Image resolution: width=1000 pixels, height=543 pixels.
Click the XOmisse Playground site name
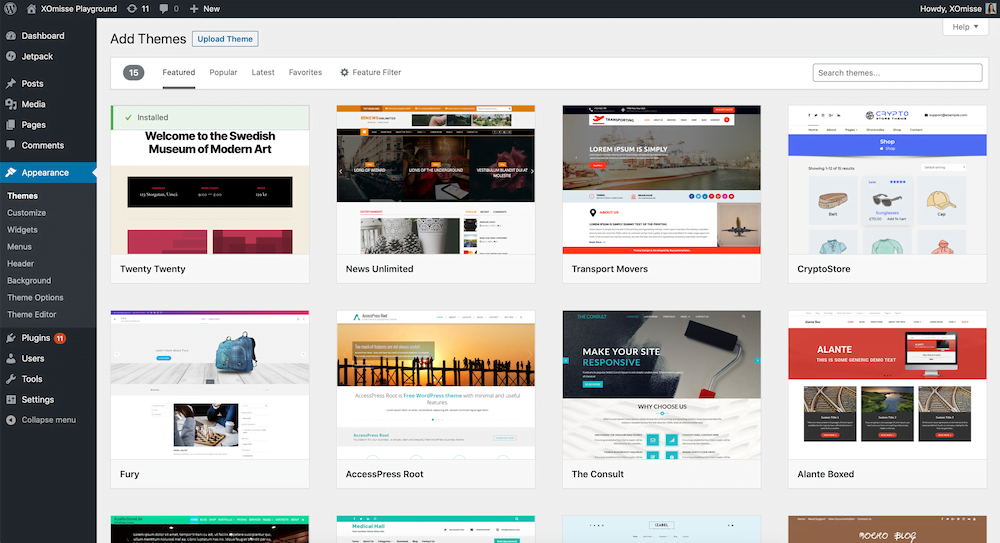click(78, 9)
